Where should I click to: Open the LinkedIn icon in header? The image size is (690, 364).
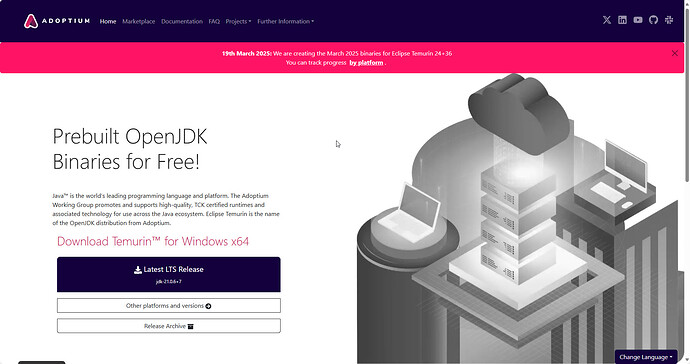tap(622, 20)
